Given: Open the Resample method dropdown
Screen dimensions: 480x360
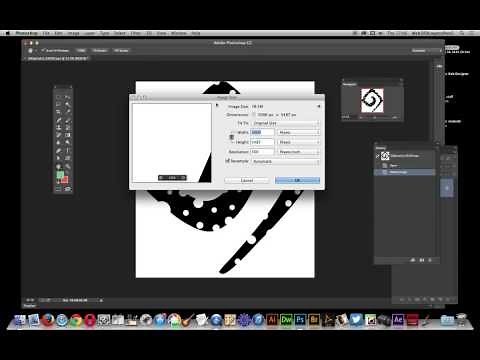Looking at the screenshot, I should tap(285, 161).
